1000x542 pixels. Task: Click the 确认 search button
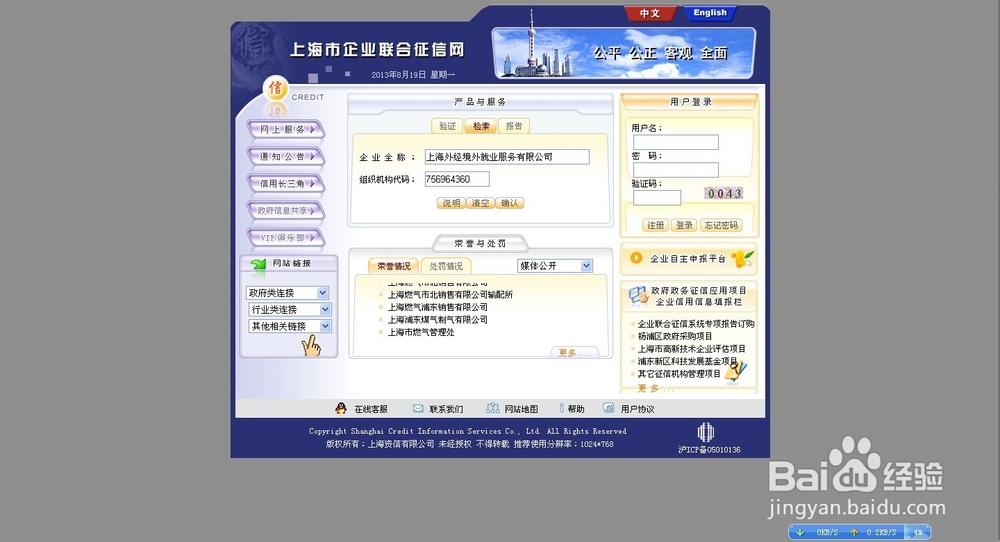[x=510, y=203]
